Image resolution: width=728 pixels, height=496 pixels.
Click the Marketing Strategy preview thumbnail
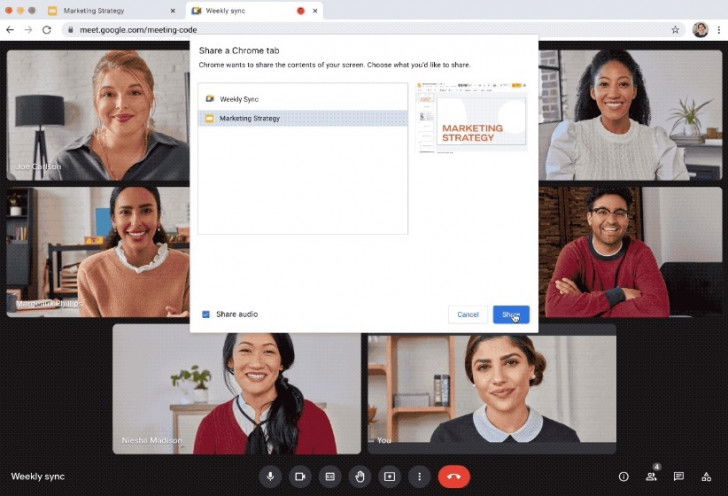pyautogui.click(x=472, y=121)
